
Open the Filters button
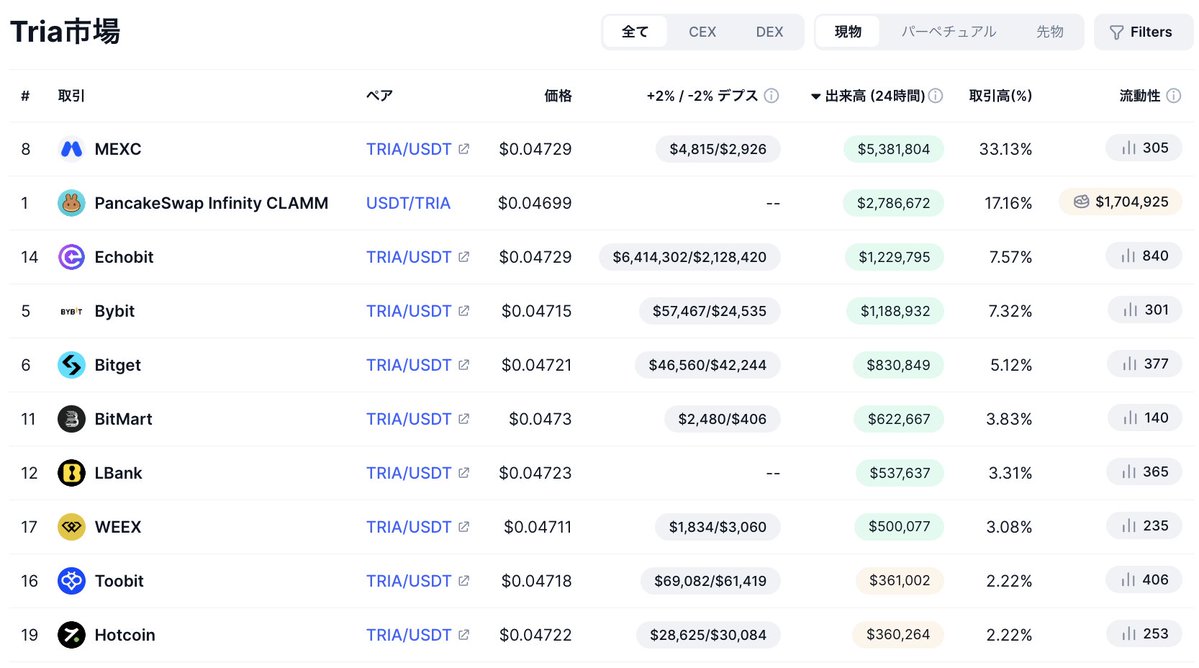pyautogui.click(x=1143, y=32)
